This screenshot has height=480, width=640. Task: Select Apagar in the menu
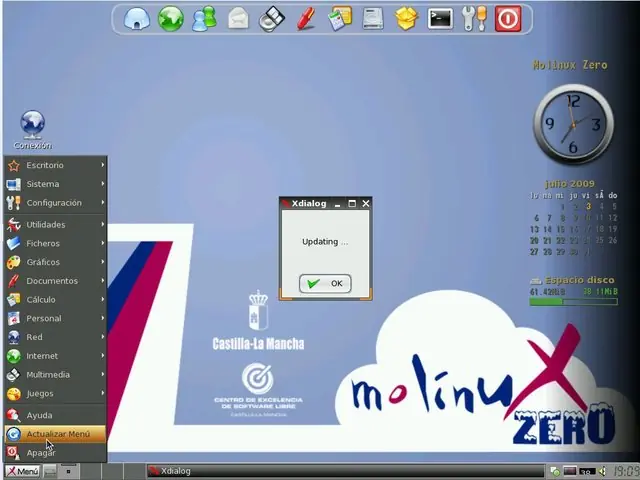point(56,453)
